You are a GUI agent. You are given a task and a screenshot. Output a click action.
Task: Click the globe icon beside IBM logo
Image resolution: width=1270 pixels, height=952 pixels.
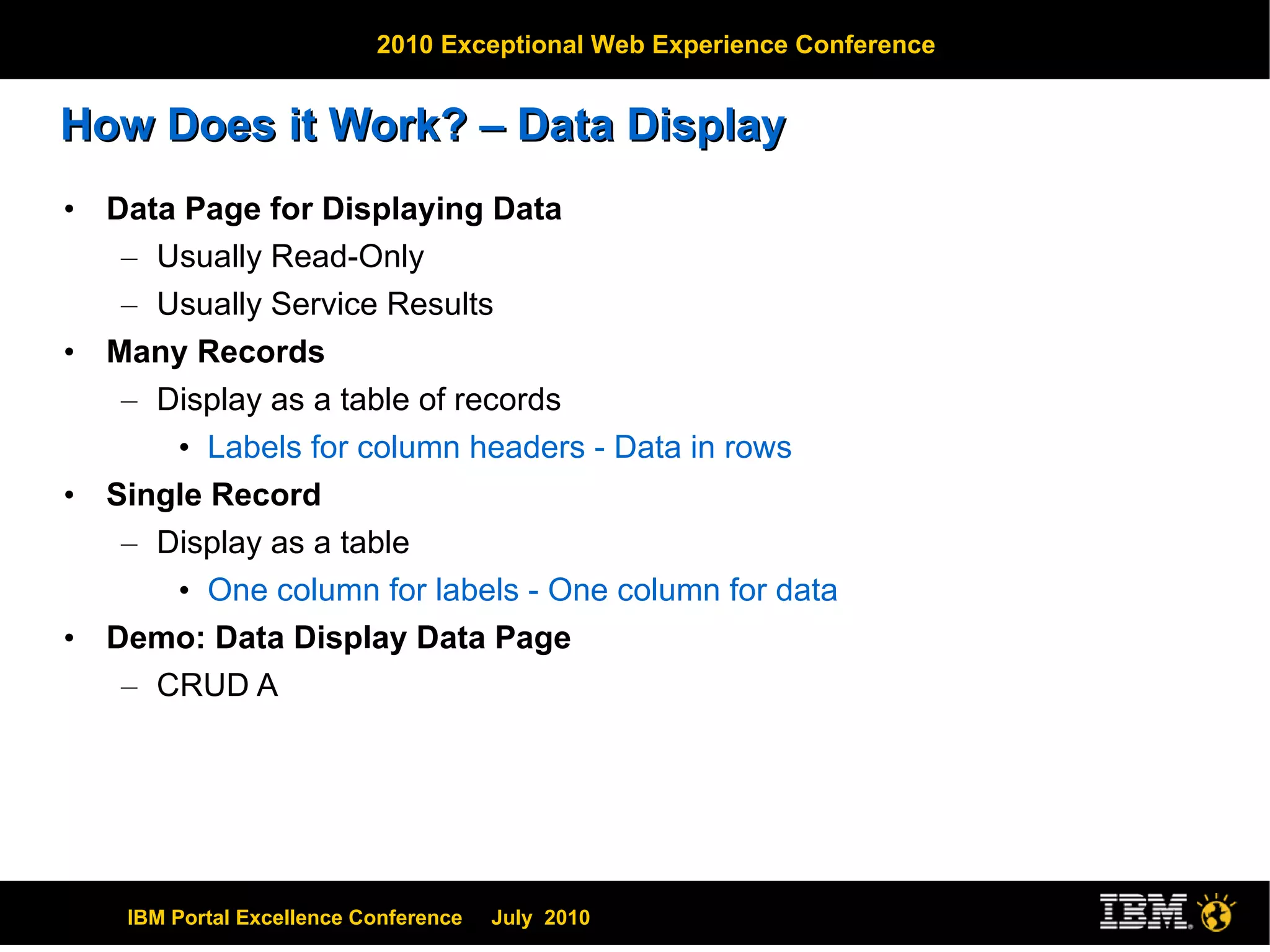pyautogui.click(x=1217, y=912)
